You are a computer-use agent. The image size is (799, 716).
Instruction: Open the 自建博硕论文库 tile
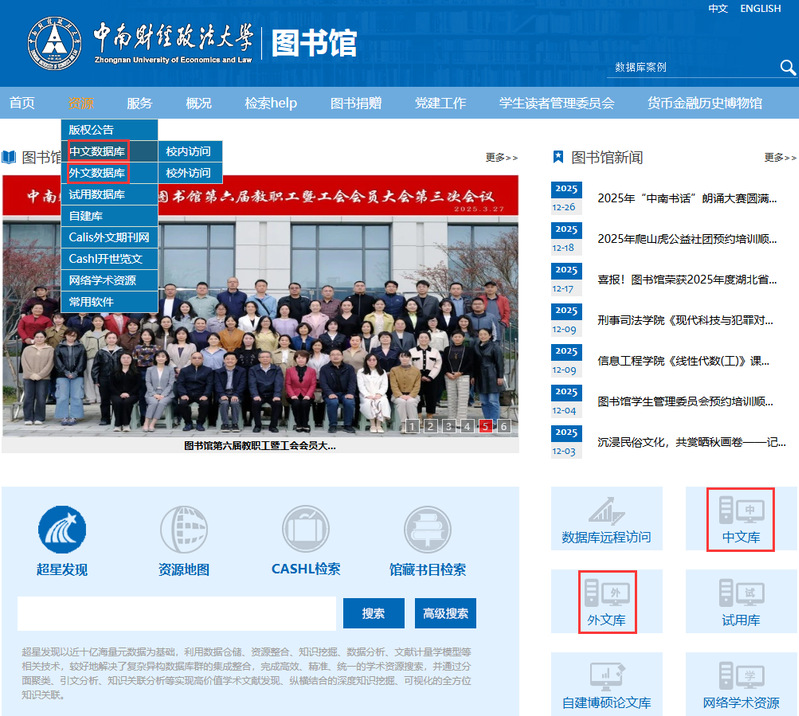(x=606, y=684)
